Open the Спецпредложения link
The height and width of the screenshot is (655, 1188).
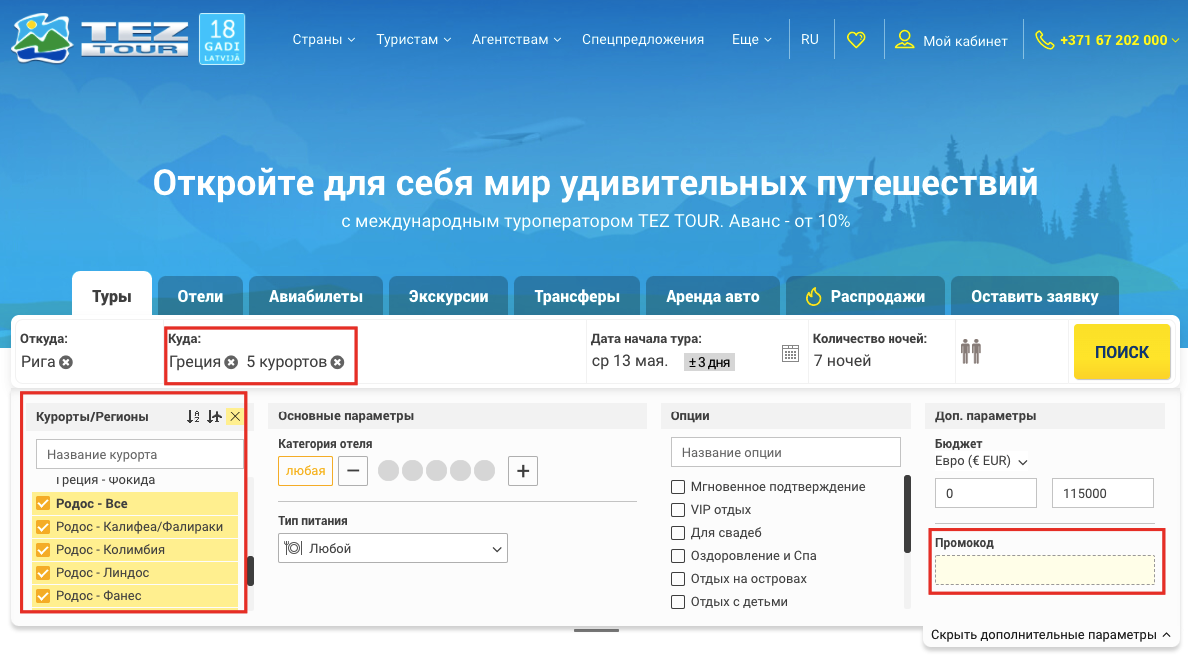pos(643,39)
